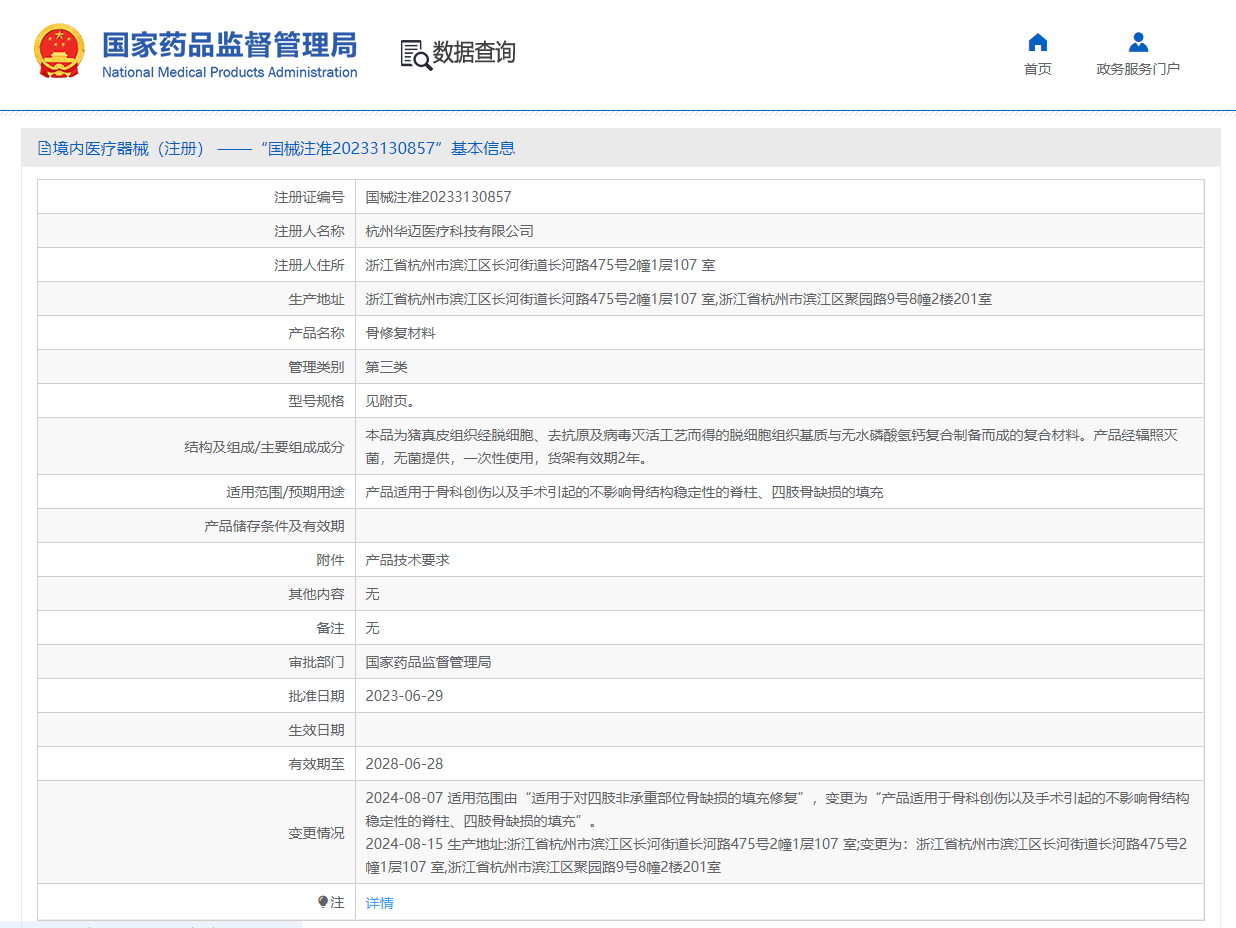Open the 详情 link
The height and width of the screenshot is (928, 1236).
coord(380,903)
